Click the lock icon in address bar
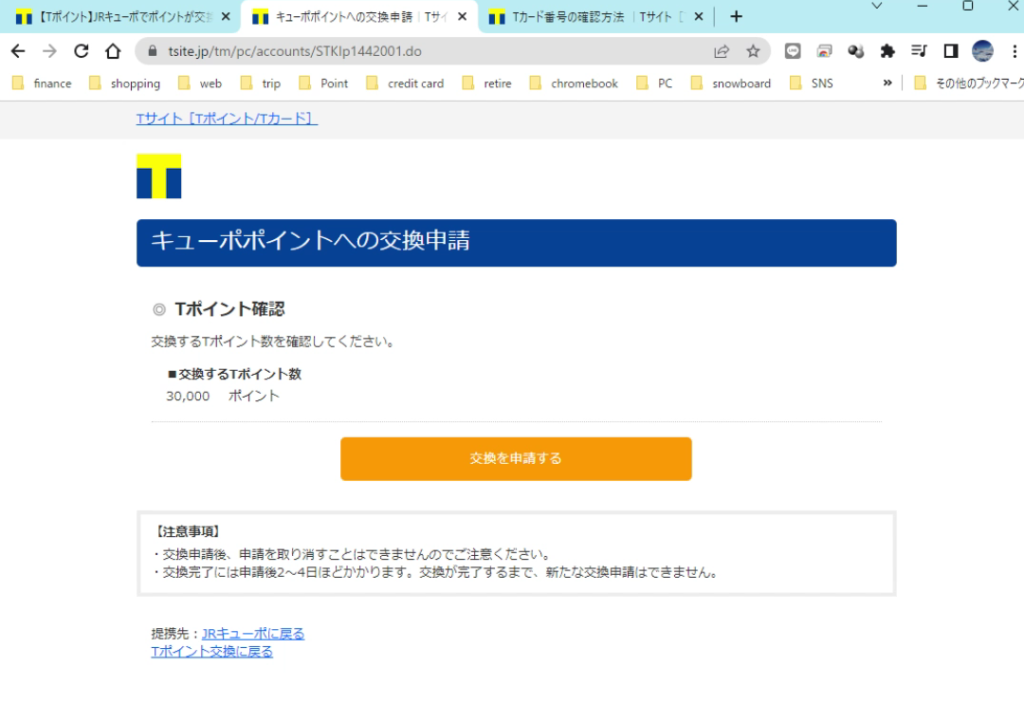This screenshot has height=704, width=1024. [x=152, y=51]
